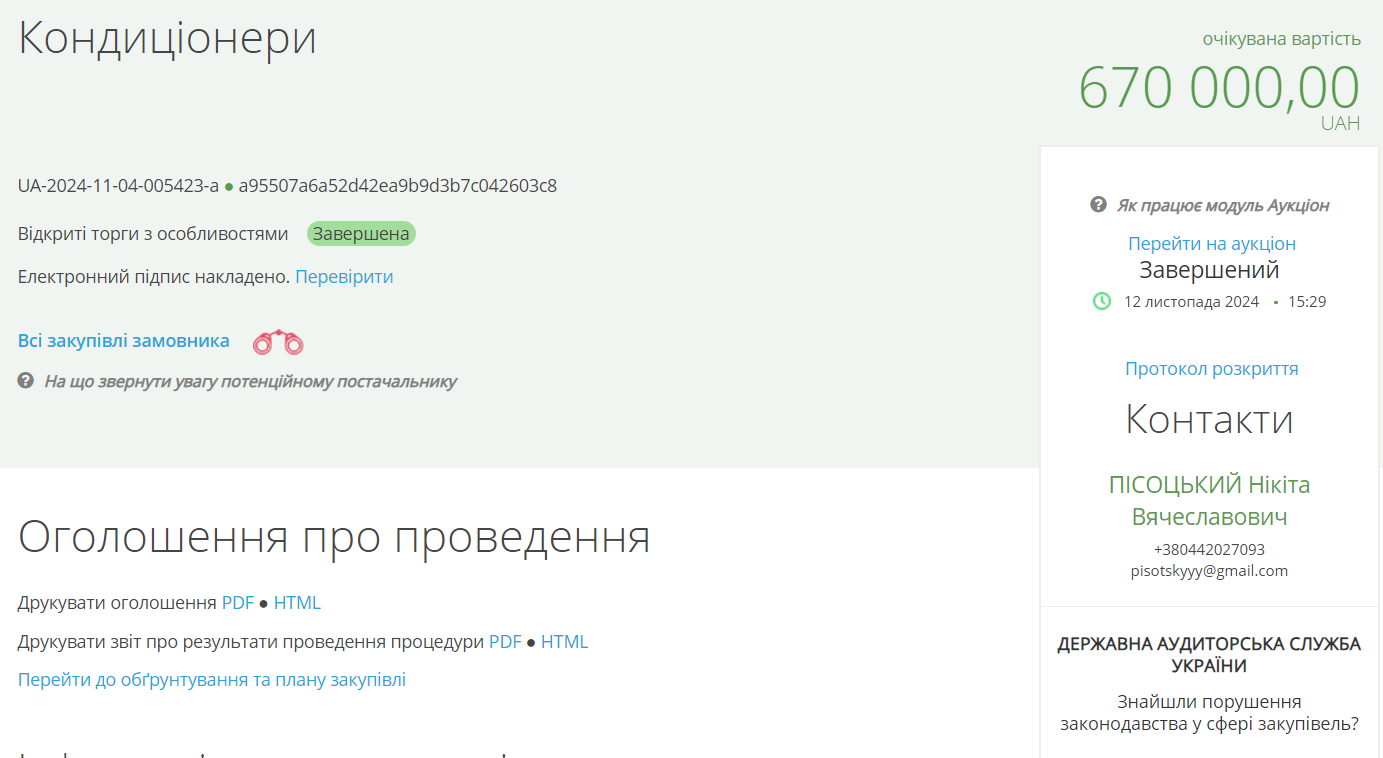Open PDF of 'Друкувати оголошення'

[238, 603]
